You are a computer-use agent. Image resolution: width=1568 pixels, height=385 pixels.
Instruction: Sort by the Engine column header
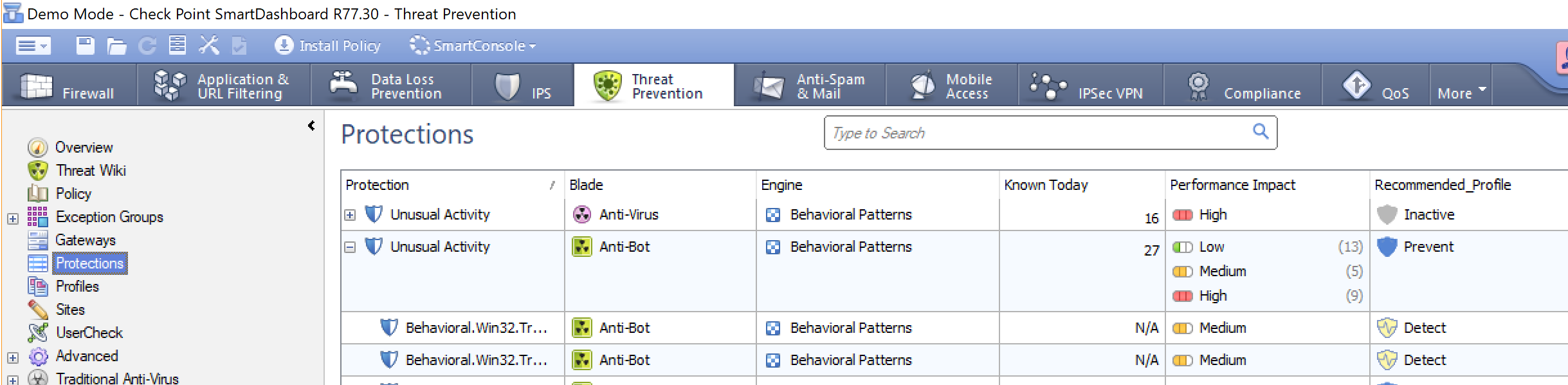[877, 185]
